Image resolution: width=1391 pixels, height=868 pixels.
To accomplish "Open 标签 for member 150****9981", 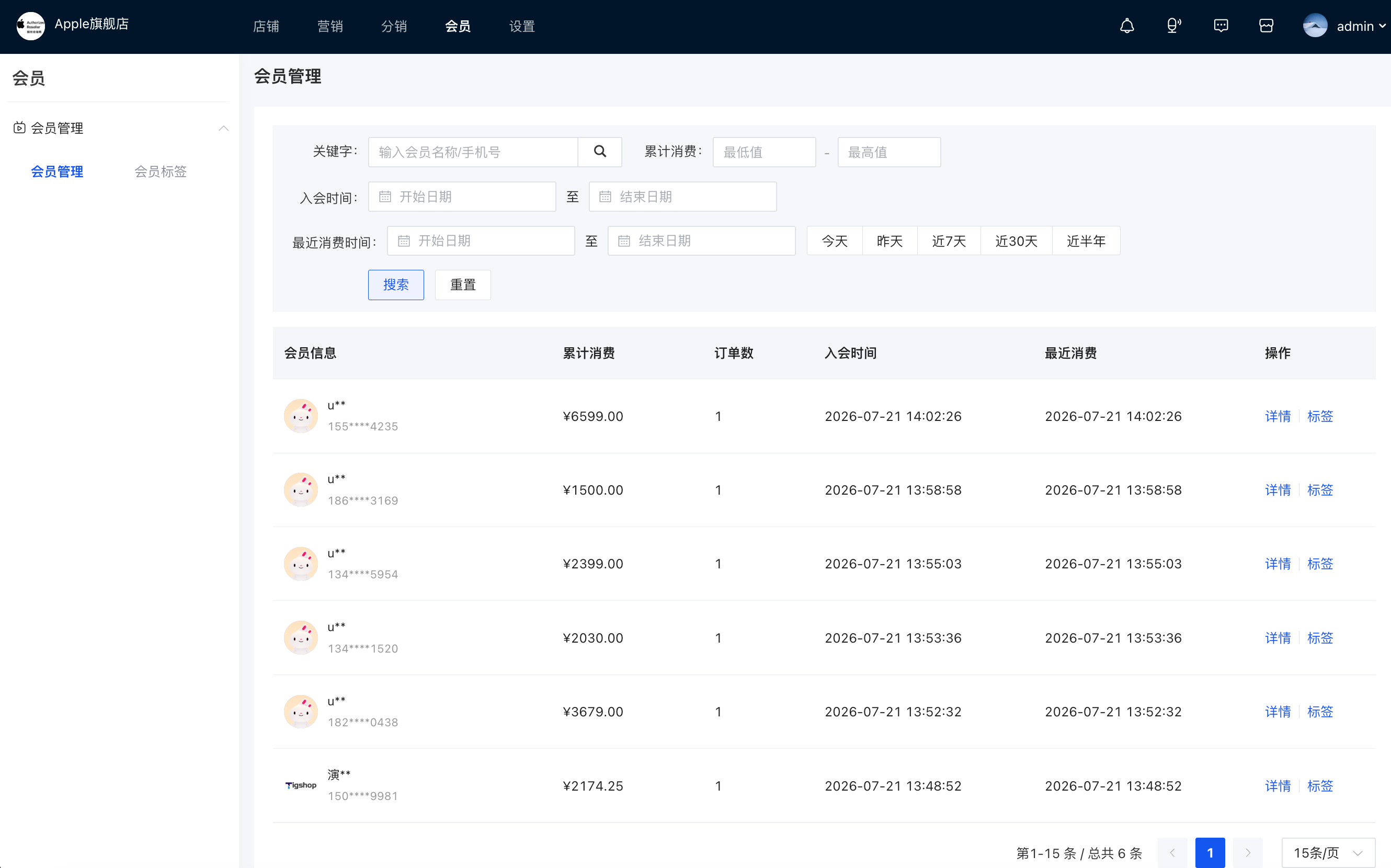I will pyautogui.click(x=1320, y=785).
